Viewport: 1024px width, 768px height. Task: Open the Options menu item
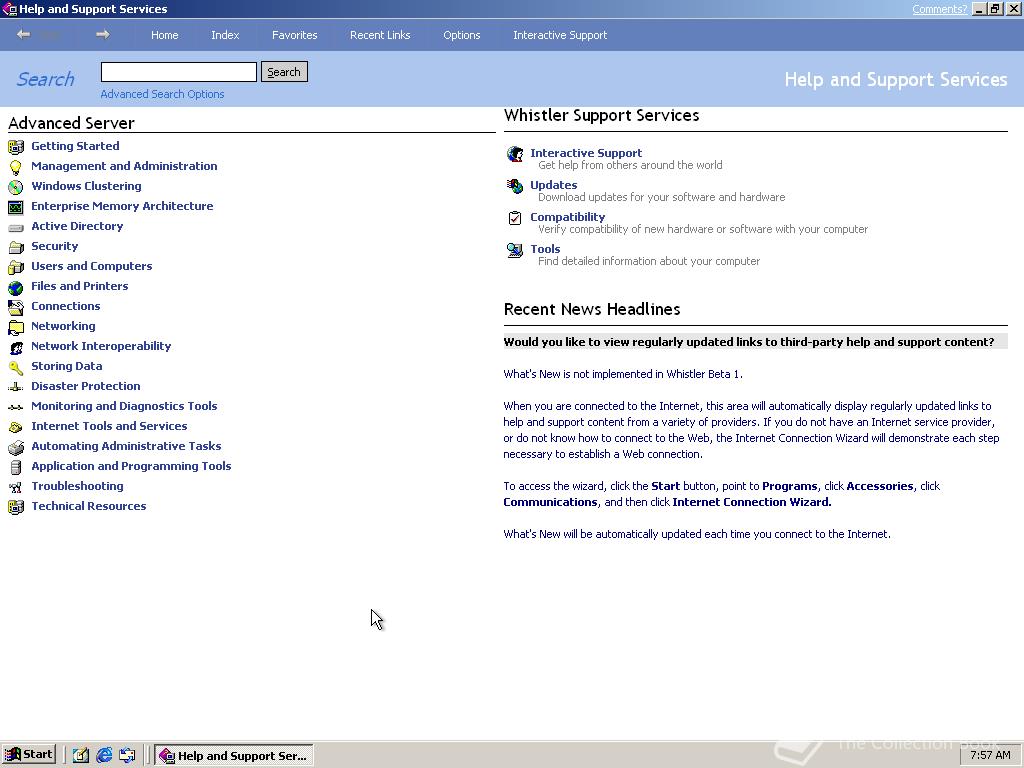462,35
